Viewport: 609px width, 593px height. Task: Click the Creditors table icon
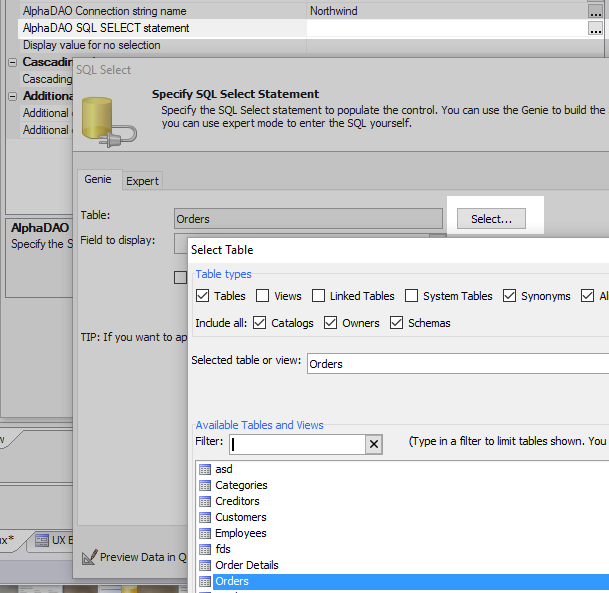[x=205, y=501]
